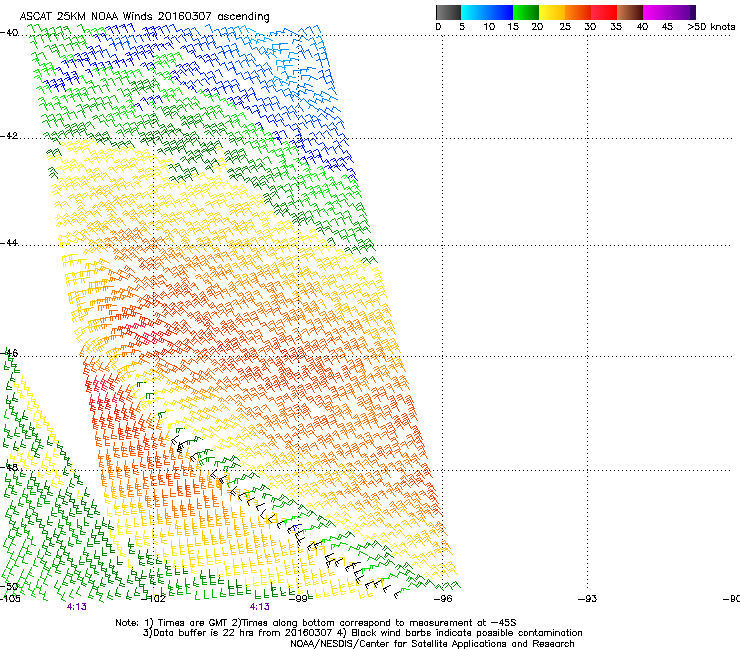Click the cyan 5-10 knots legend swatch
This screenshot has width=740, height=650.
pos(474,12)
